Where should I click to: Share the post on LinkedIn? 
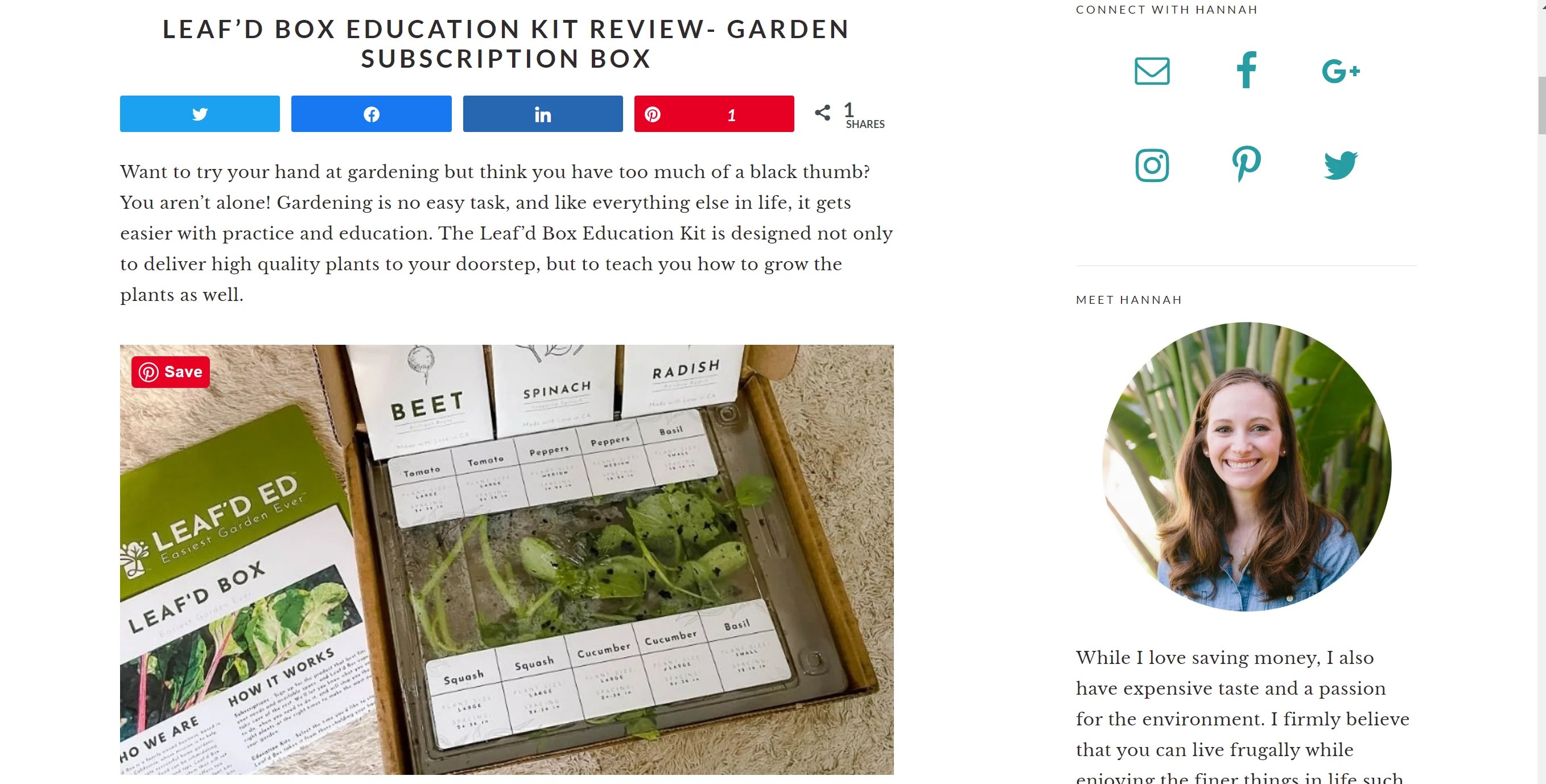coord(543,113)
